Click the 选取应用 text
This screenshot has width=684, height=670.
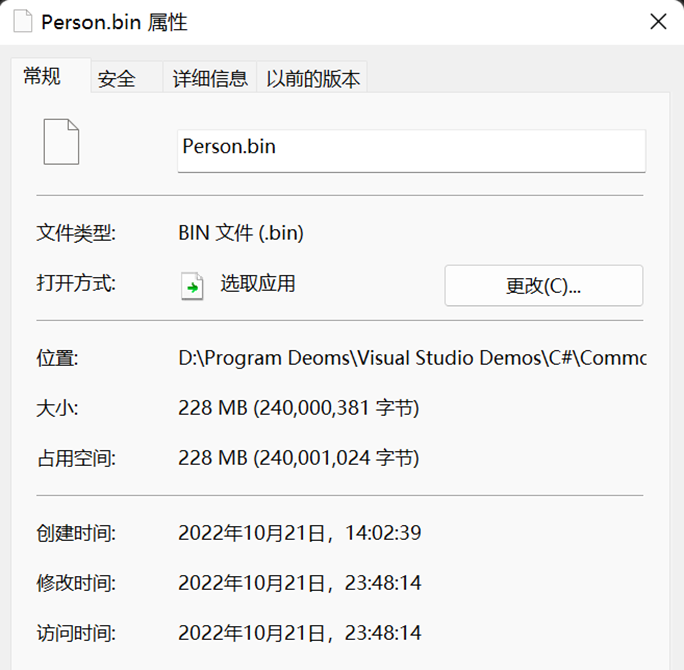coord(258,284)
